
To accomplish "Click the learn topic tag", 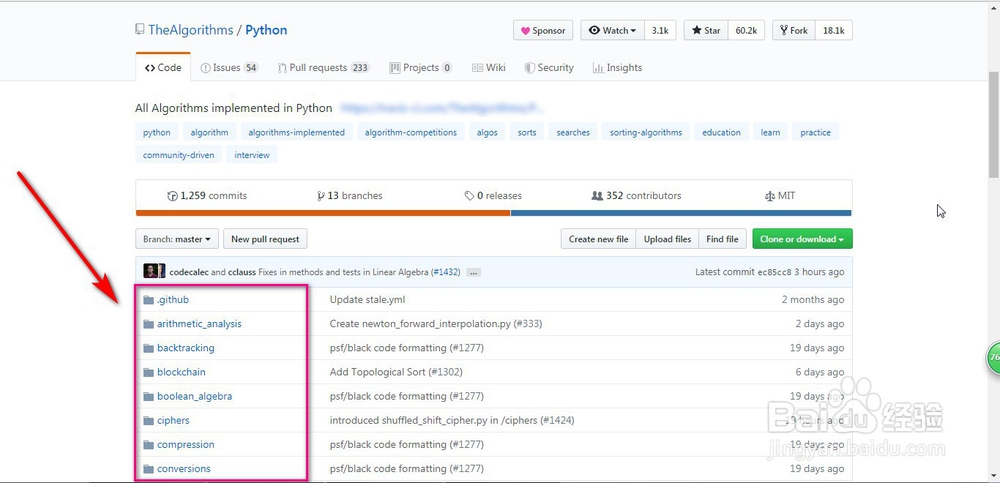I will [770, 132].
